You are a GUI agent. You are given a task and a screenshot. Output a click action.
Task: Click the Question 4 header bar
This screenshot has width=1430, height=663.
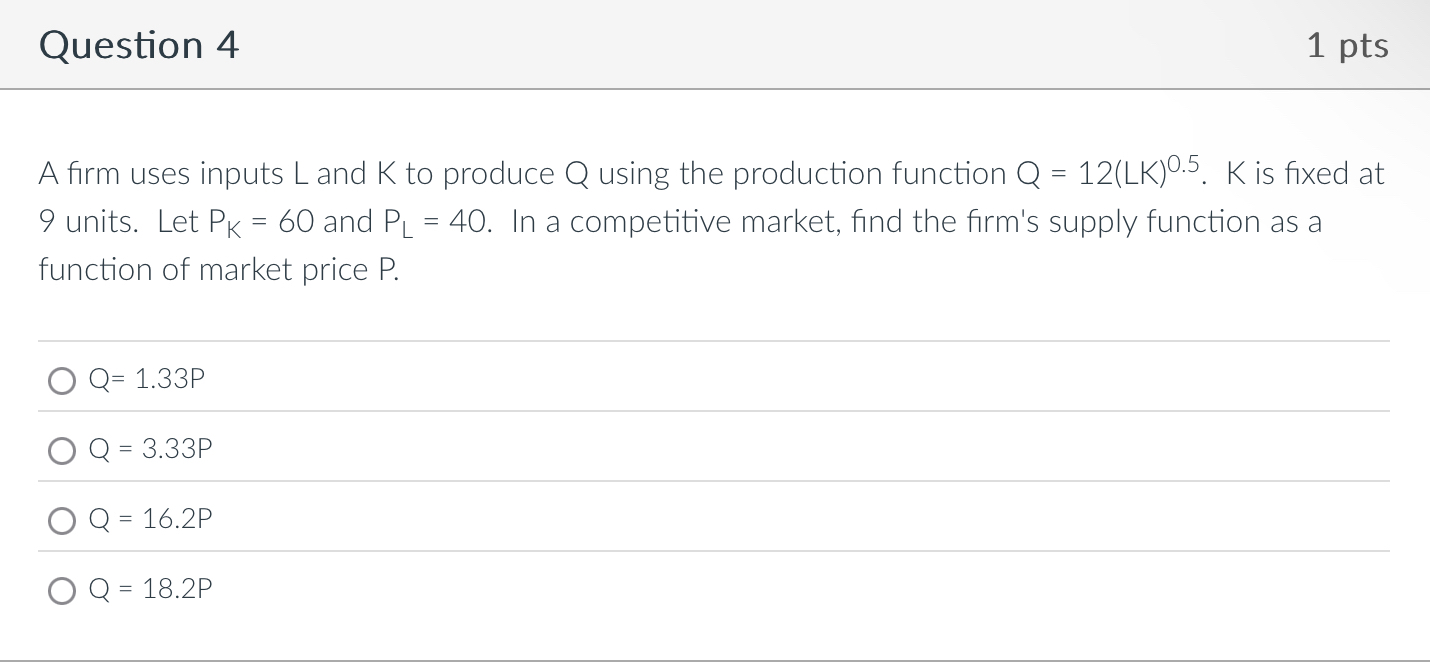[715, 44]
